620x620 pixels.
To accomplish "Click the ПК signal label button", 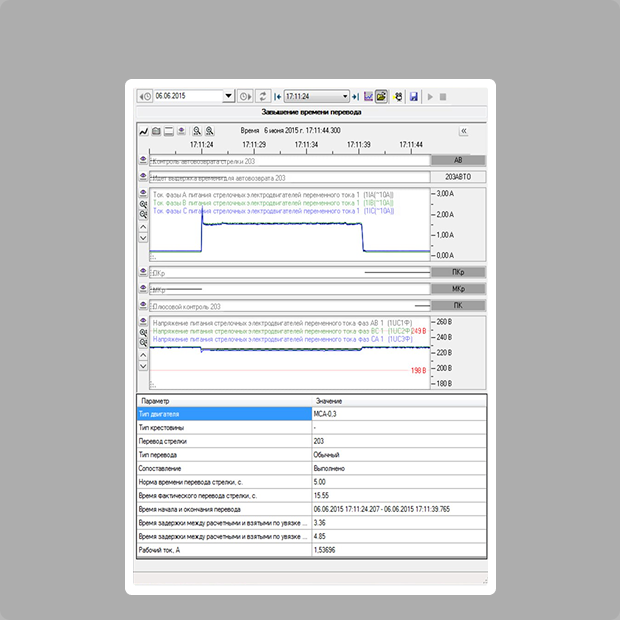I will [458, 305].
